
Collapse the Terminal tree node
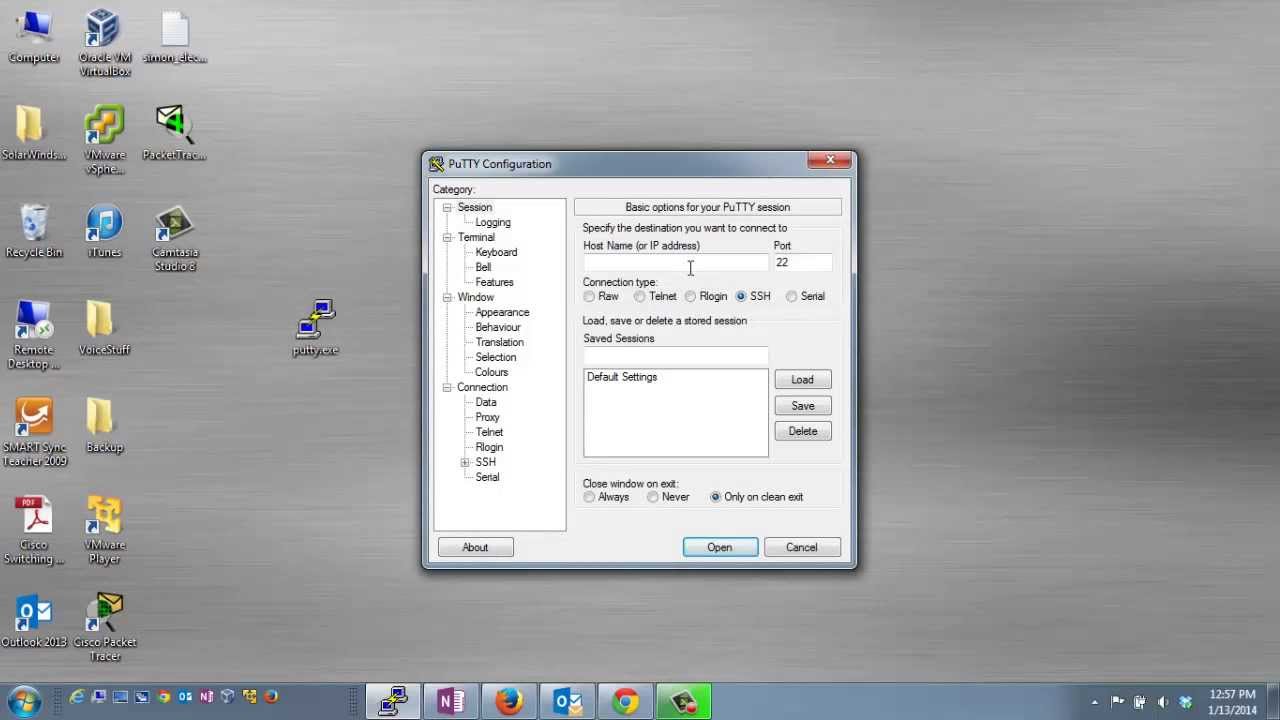point(447,237)
